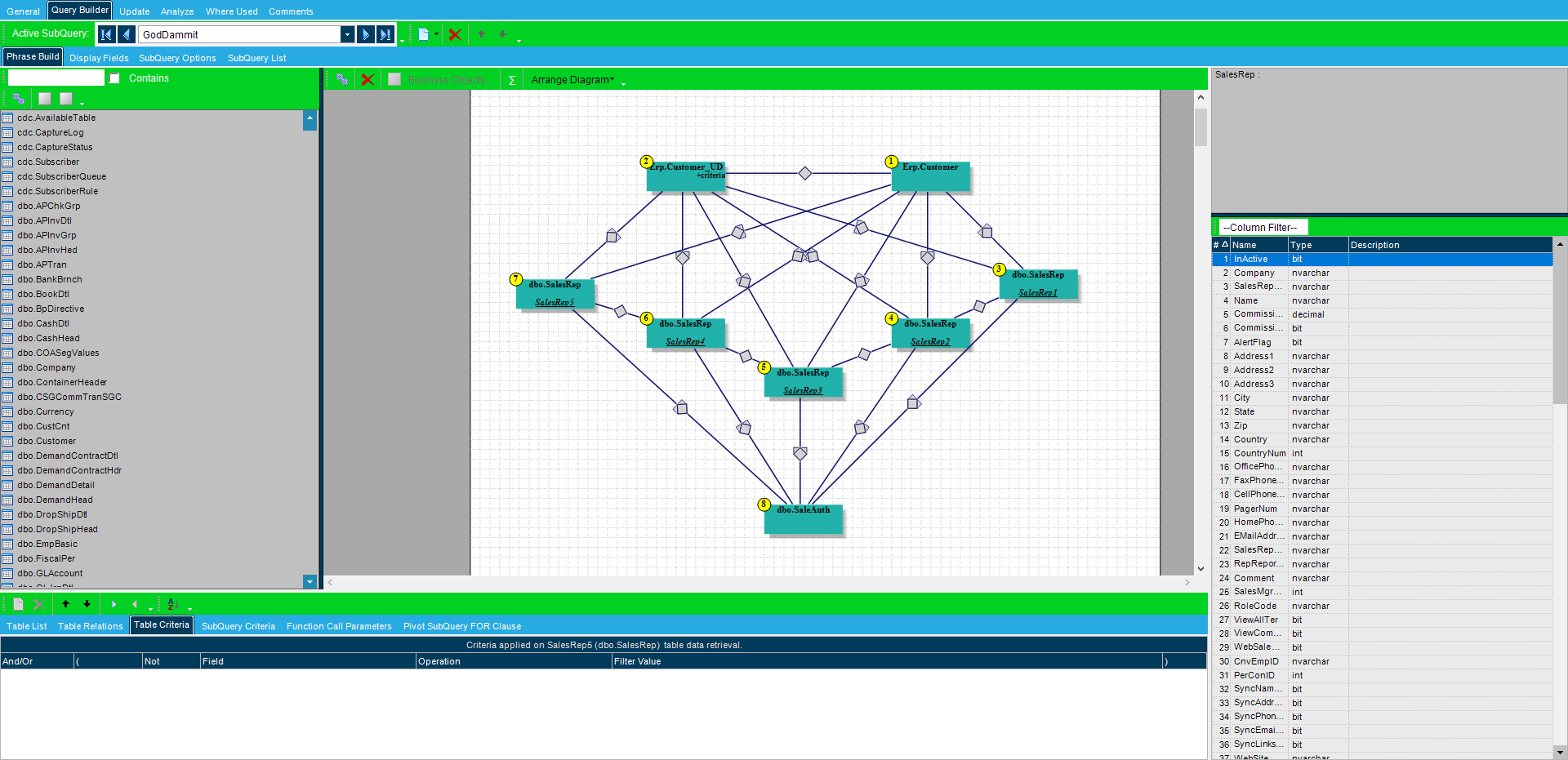Click diagram vertical scrollbar thumb
1568x760 pixels.
1200,127
